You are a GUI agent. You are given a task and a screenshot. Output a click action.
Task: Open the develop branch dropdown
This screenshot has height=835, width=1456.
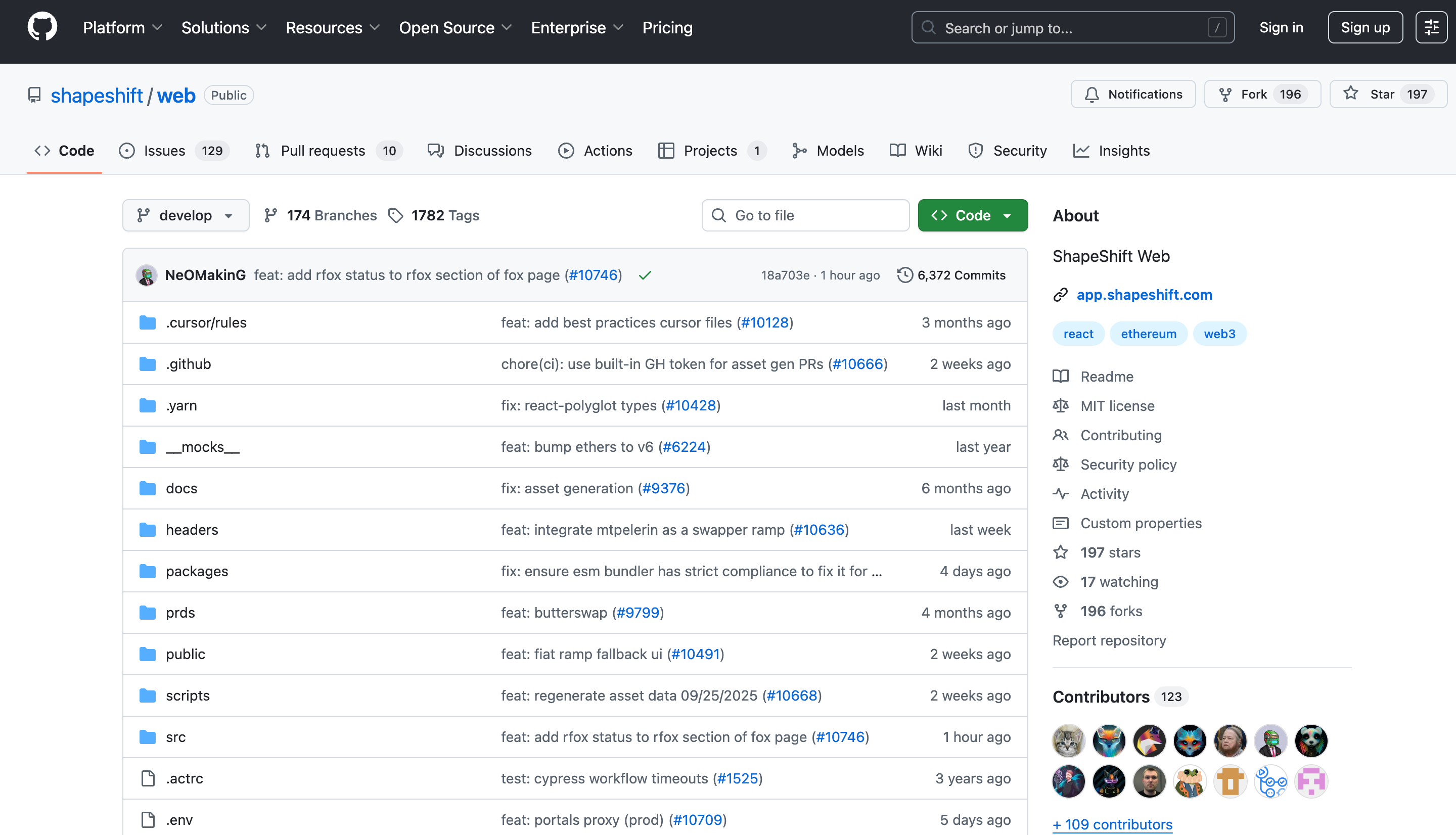[x=185, y=216]
